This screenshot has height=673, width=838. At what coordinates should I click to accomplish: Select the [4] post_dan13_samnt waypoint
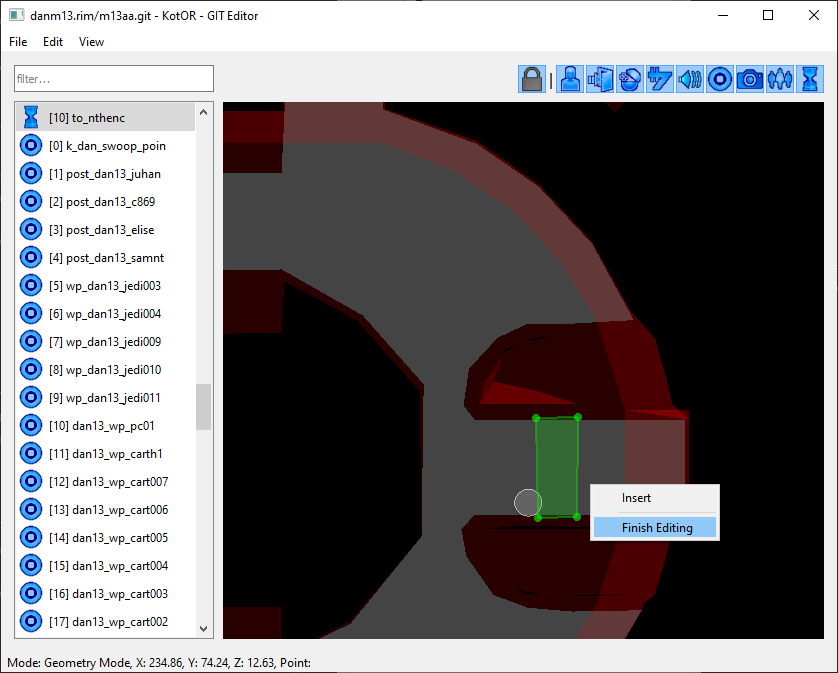[105, 258]
